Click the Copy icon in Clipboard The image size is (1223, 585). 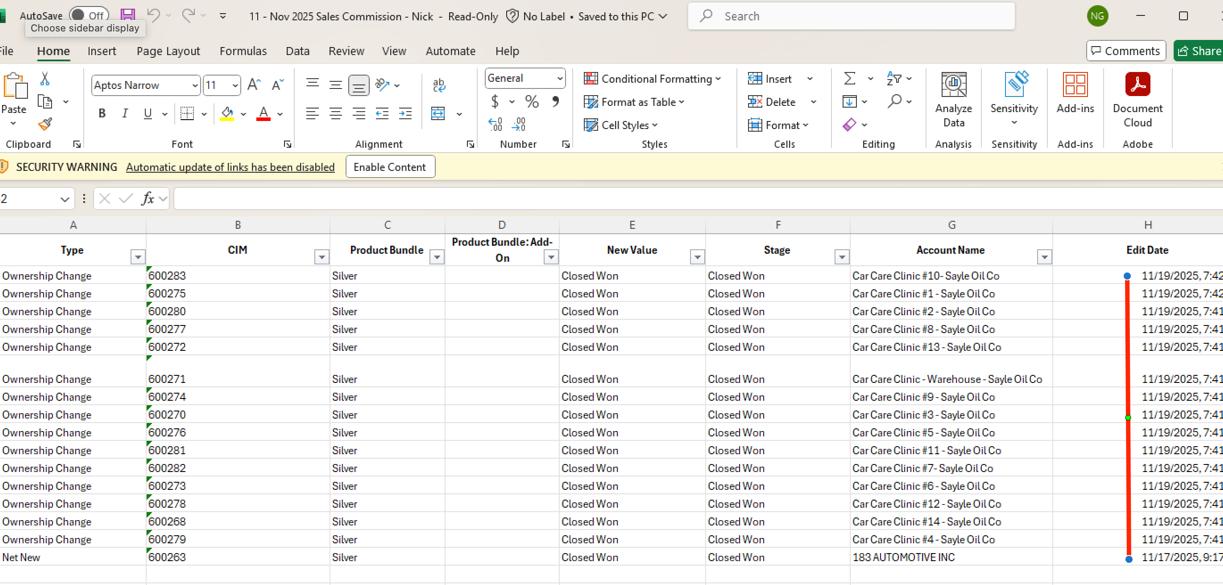click(45, 102)
